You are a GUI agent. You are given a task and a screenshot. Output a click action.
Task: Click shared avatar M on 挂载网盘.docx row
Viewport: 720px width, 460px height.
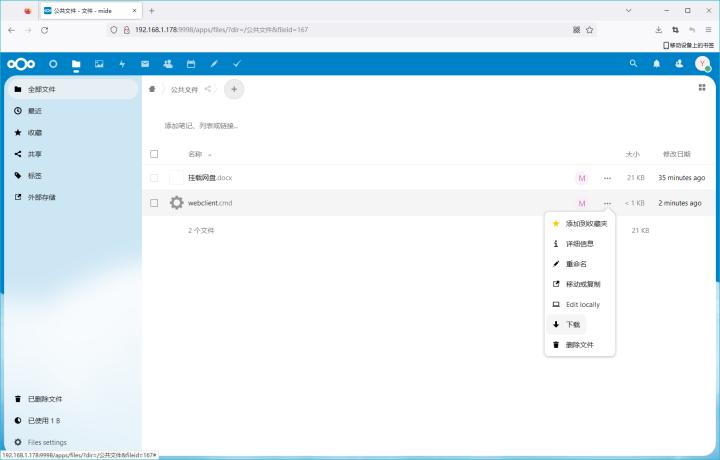(582, 178)
